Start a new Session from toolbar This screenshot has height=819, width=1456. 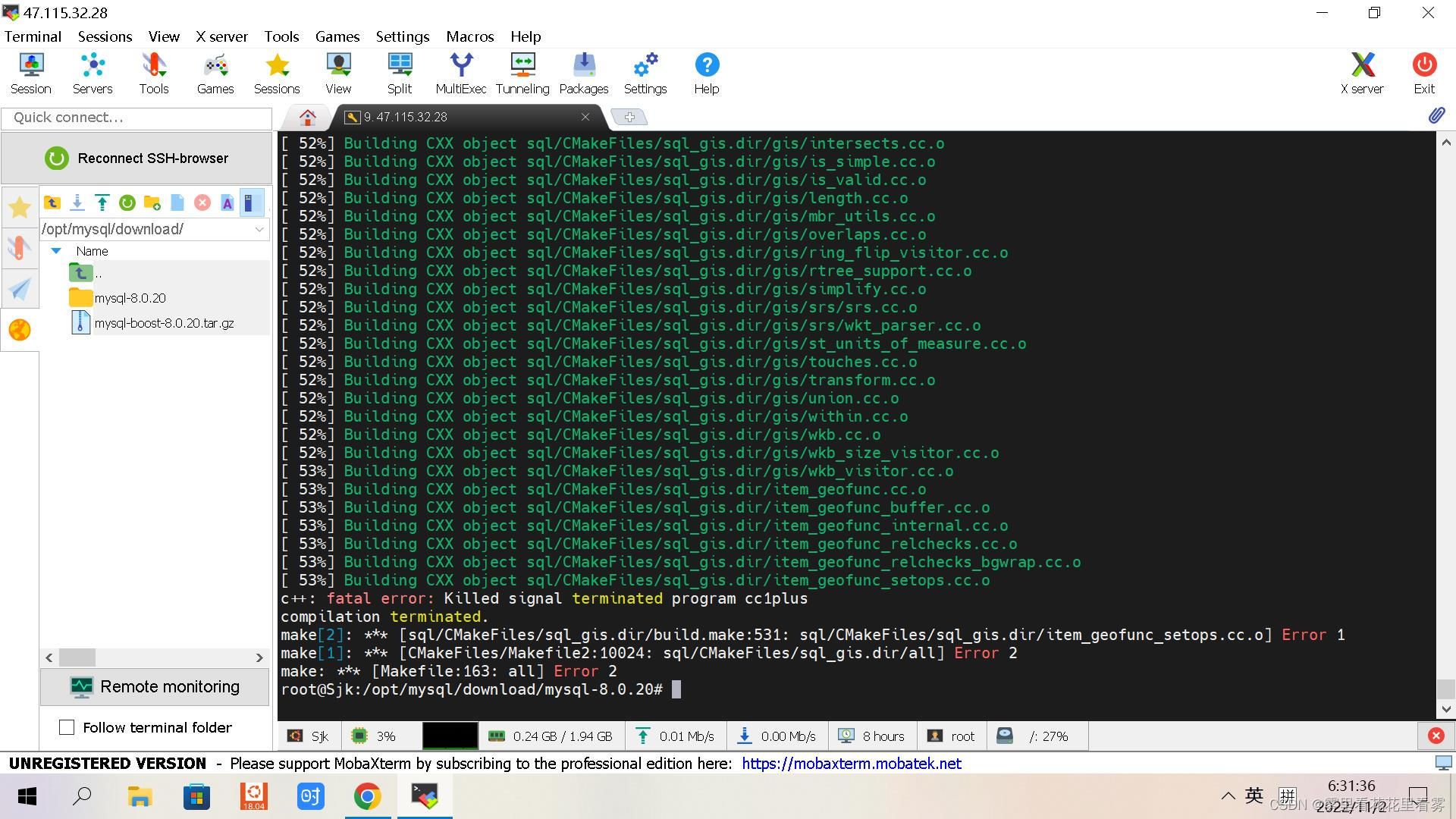[31, 74]
